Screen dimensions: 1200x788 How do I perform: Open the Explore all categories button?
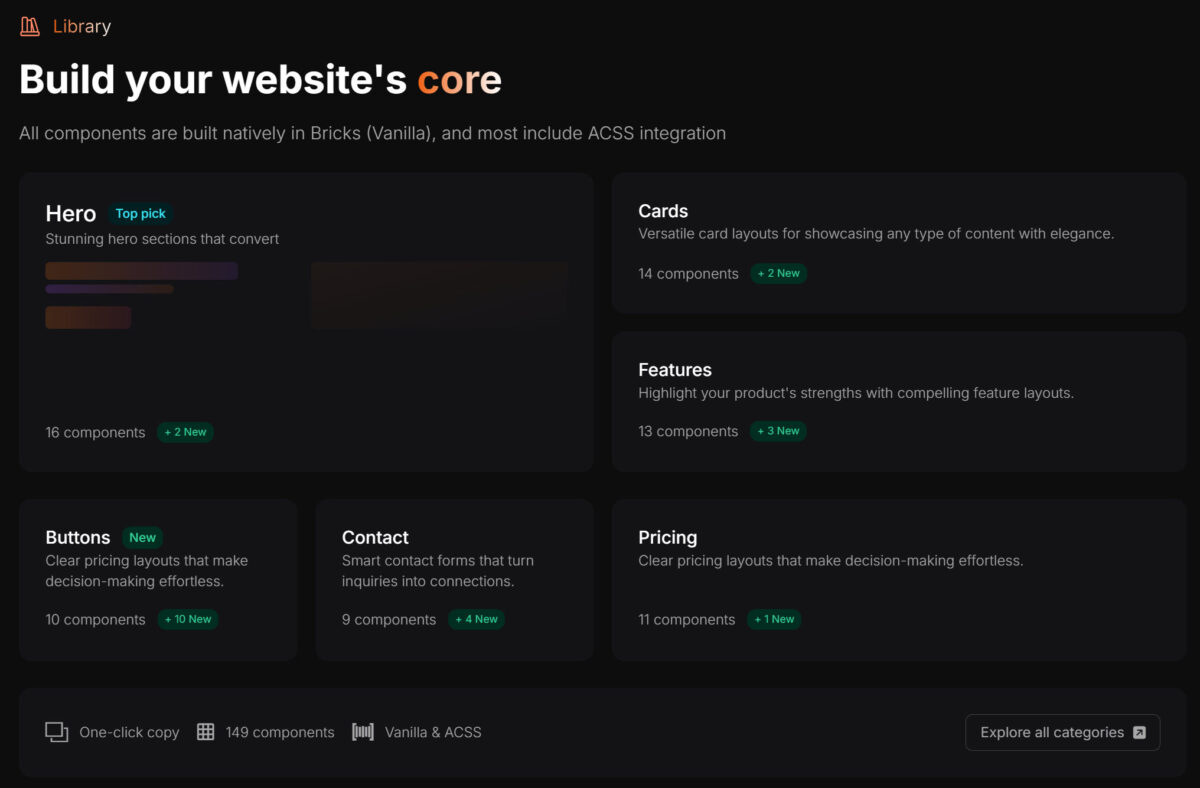1062,732
